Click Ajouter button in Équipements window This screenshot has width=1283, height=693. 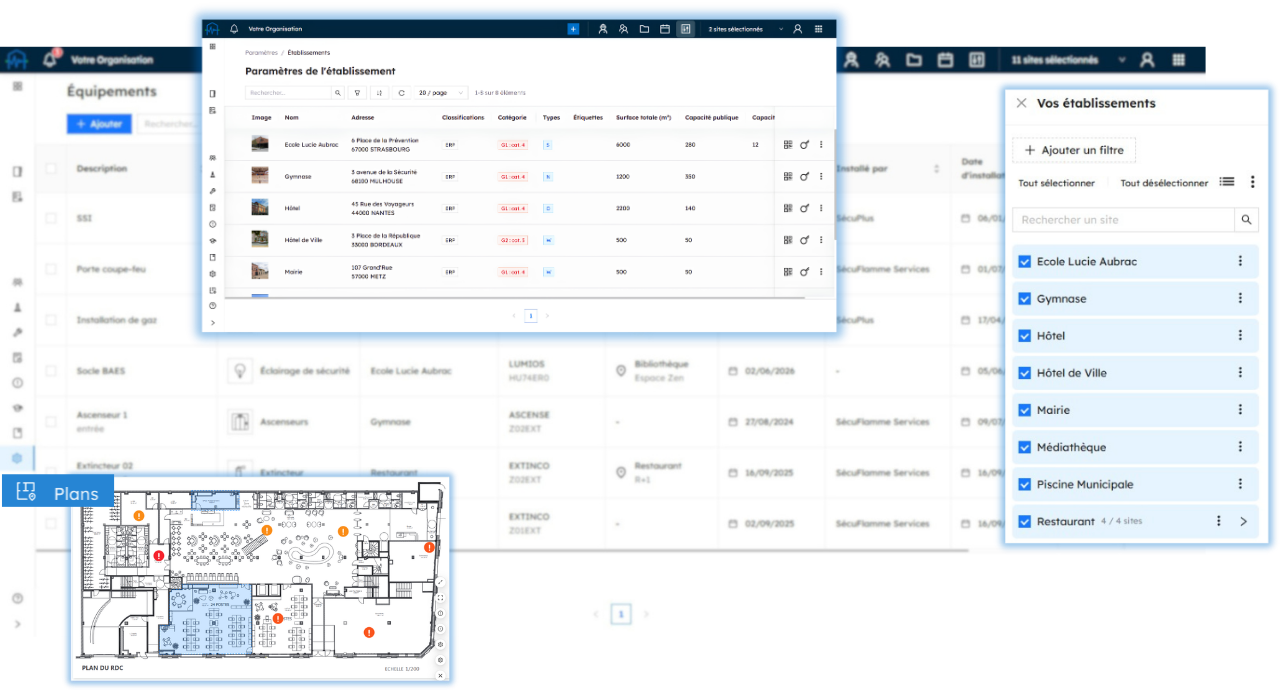[98, 124]
